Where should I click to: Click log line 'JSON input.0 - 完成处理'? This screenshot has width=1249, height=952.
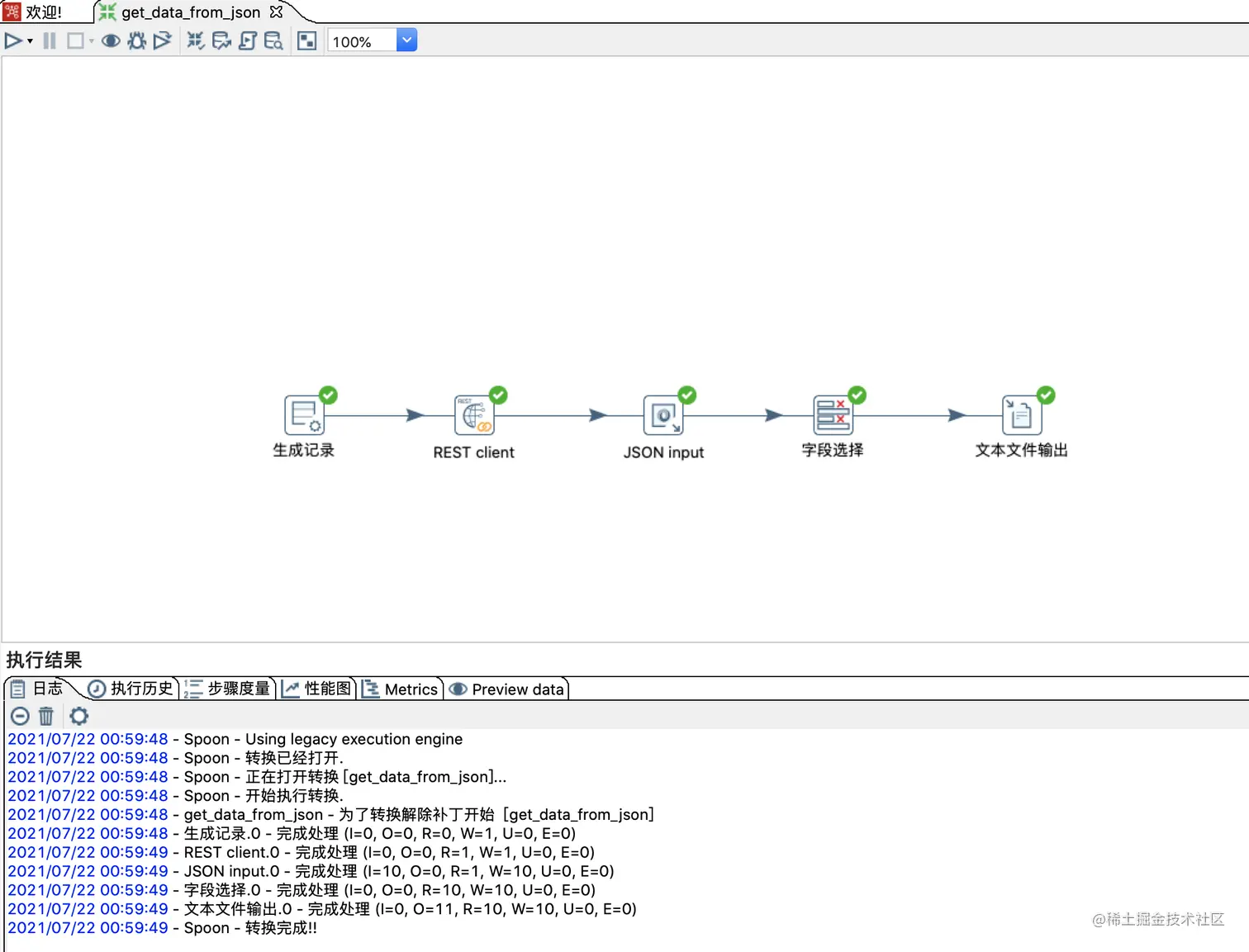coord(311,871)
